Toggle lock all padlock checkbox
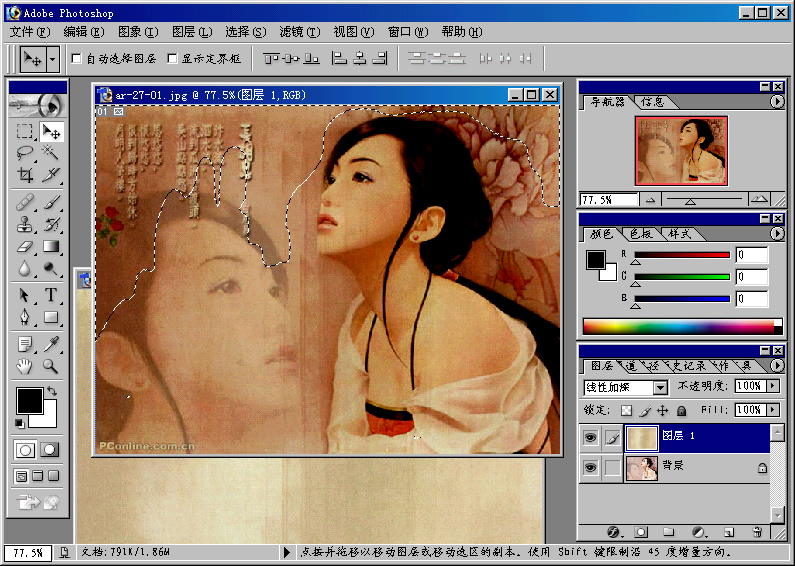This screenshot has height=566, width=795. point(681,410)
